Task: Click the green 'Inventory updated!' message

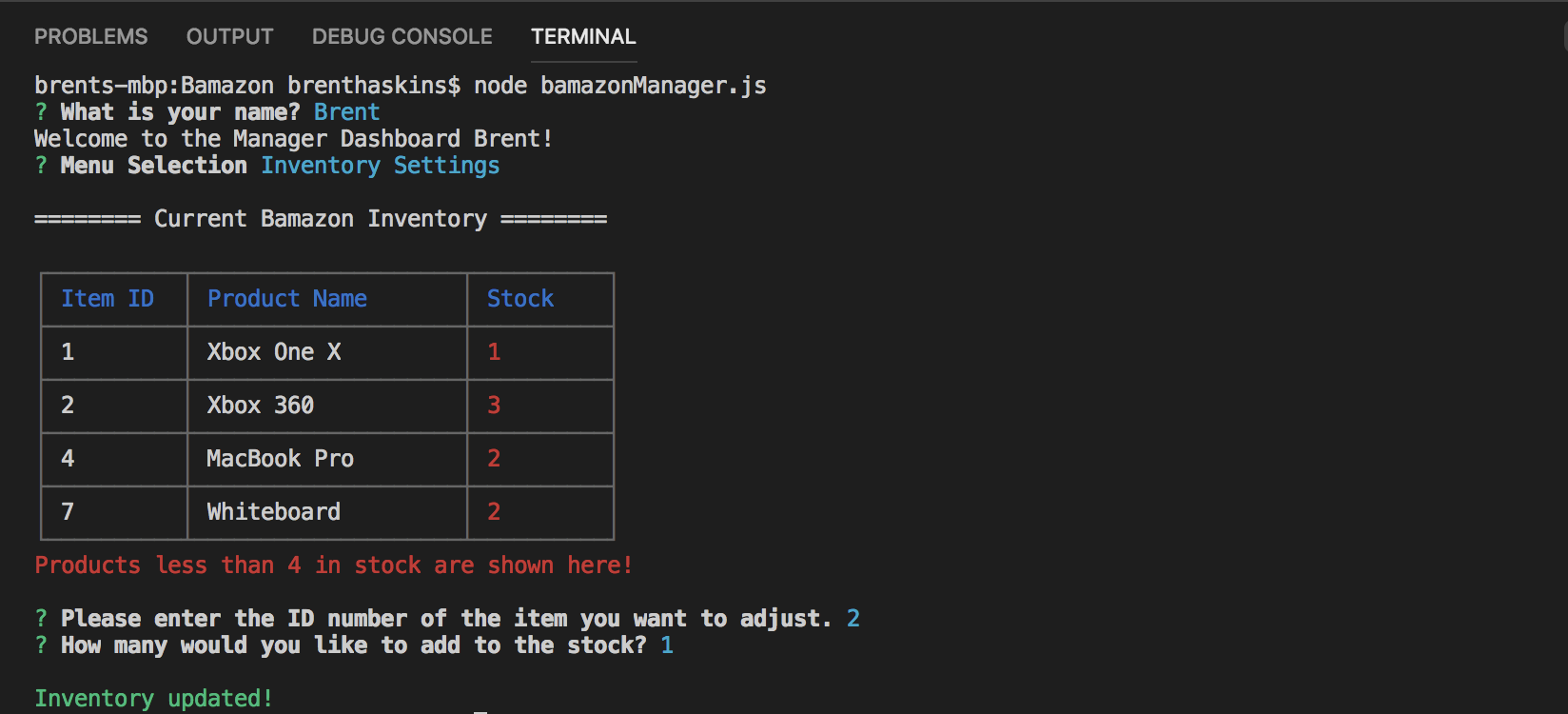Action: pyautogui.click(x=154, y=699)
